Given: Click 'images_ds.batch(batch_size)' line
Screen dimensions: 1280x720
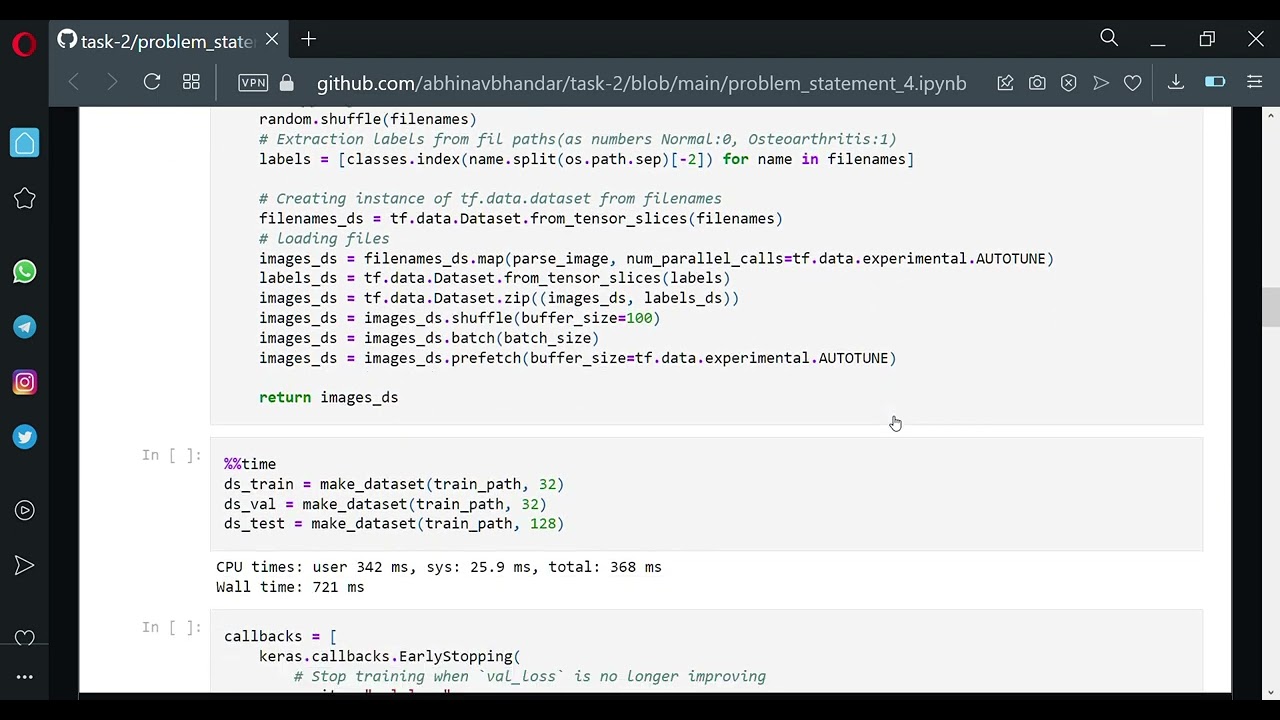Looking at the screenshot, I should coord(429,338).
